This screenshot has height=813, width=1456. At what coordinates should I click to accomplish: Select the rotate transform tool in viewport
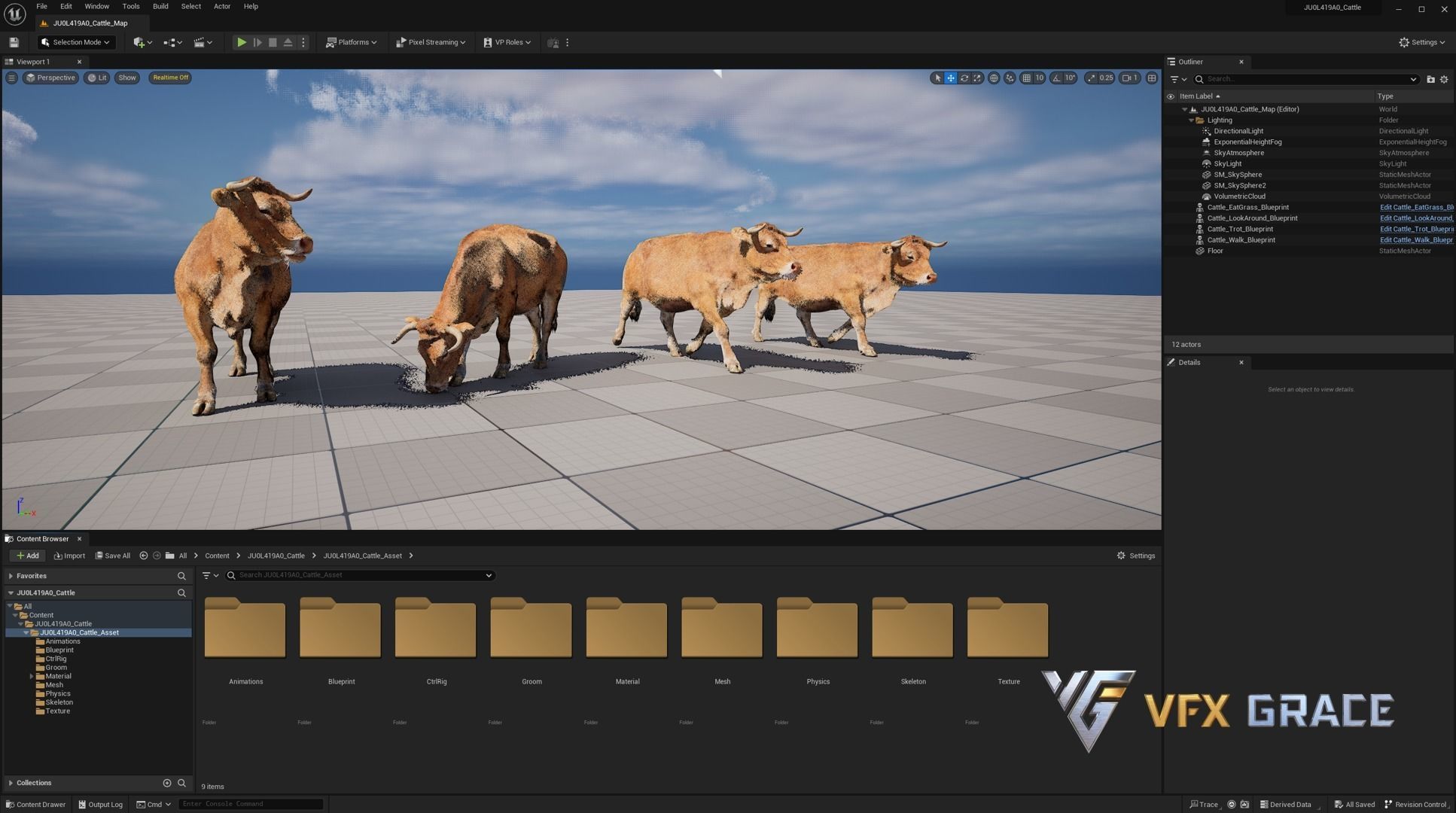tap(964, 78)
